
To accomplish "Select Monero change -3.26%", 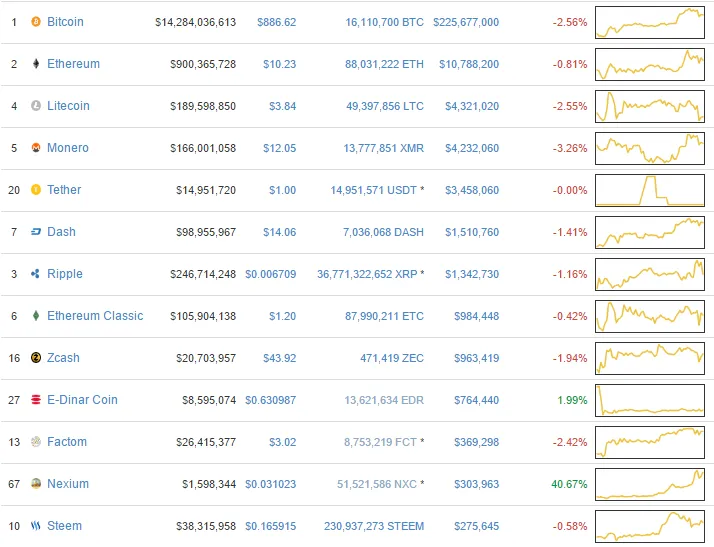I will [570, 148].
